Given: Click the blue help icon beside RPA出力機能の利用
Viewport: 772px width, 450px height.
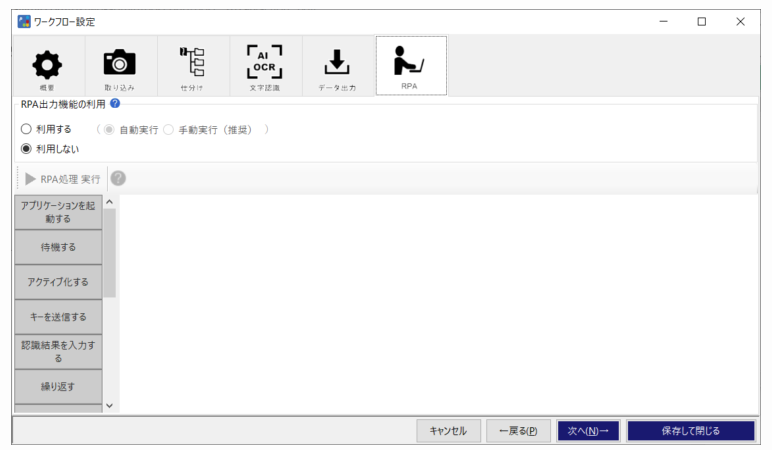Looking at the screenshot, I should (x=115, y=103).
